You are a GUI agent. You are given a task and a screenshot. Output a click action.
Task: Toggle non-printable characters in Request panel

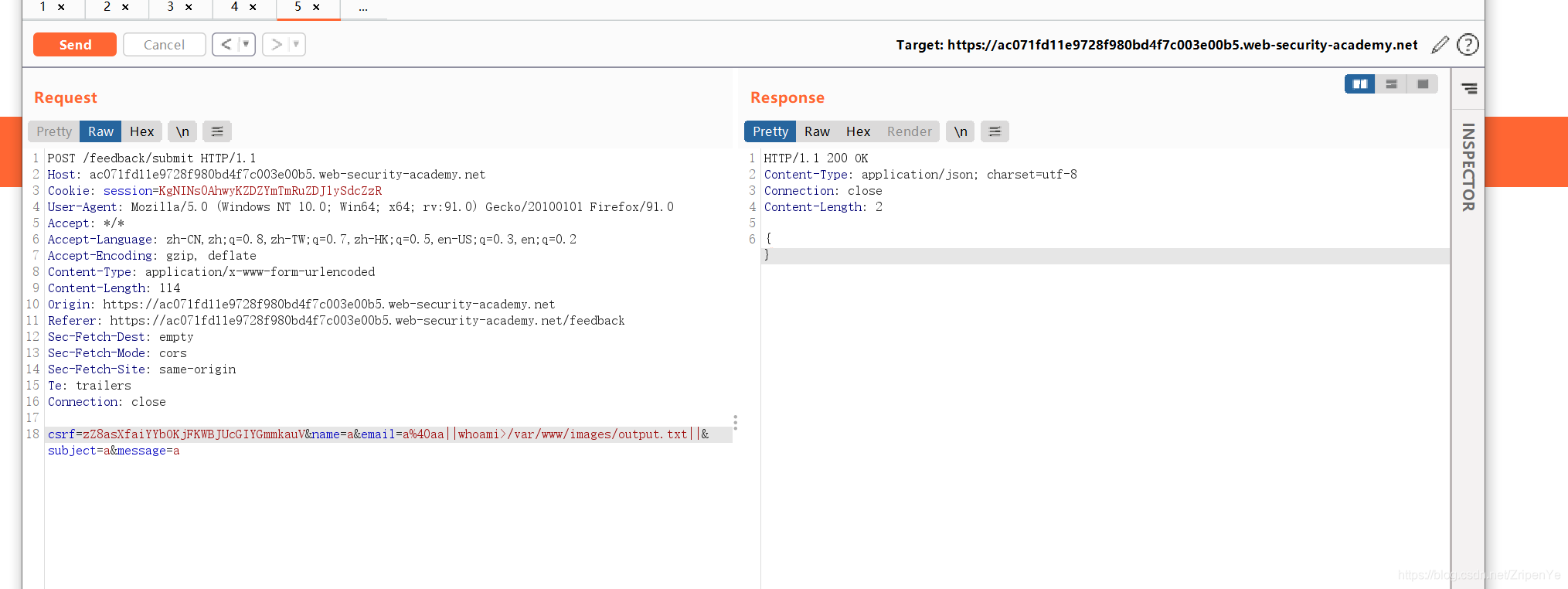(x=182, y=131)
